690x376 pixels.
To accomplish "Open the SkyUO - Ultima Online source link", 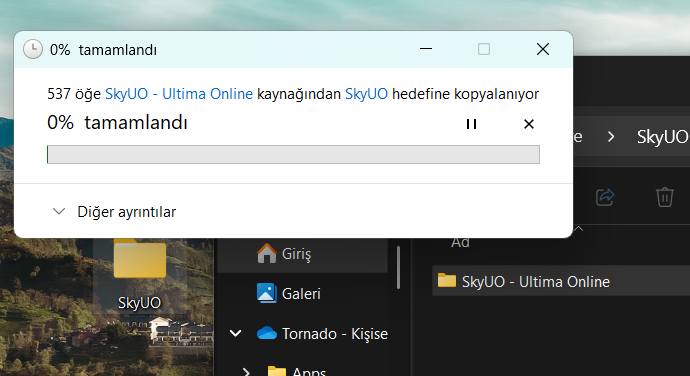I will point(179,94).
